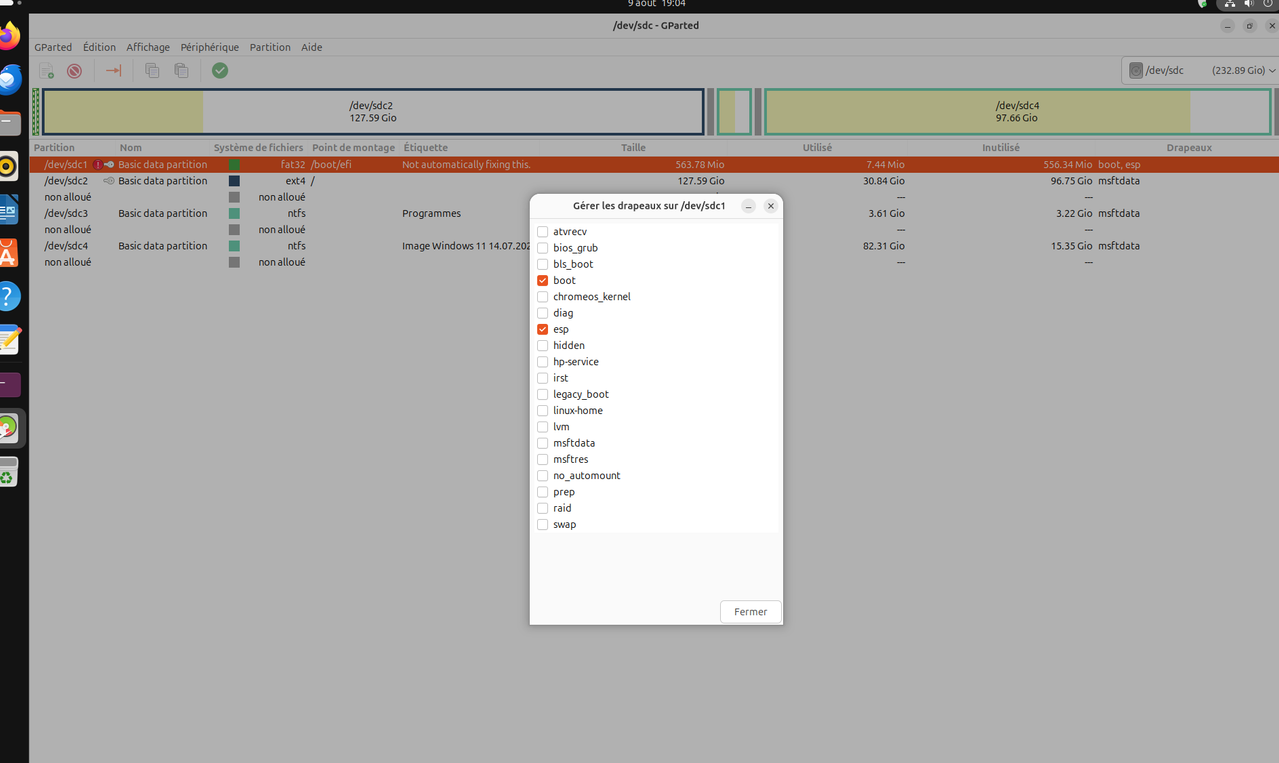Open the /dev/sdc device selector dropdown

point(1200,71)
